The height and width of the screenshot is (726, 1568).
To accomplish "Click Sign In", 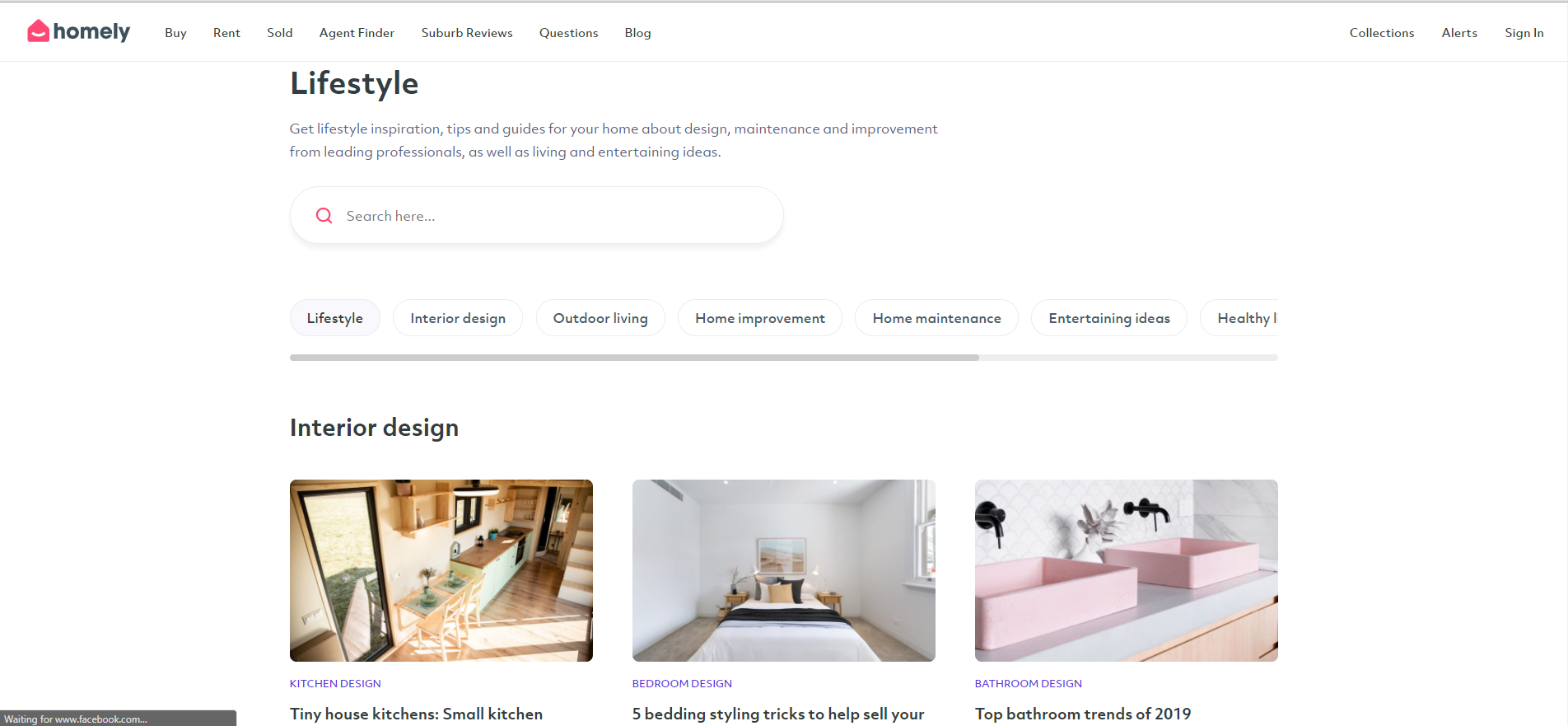I will coord(1524,33).
